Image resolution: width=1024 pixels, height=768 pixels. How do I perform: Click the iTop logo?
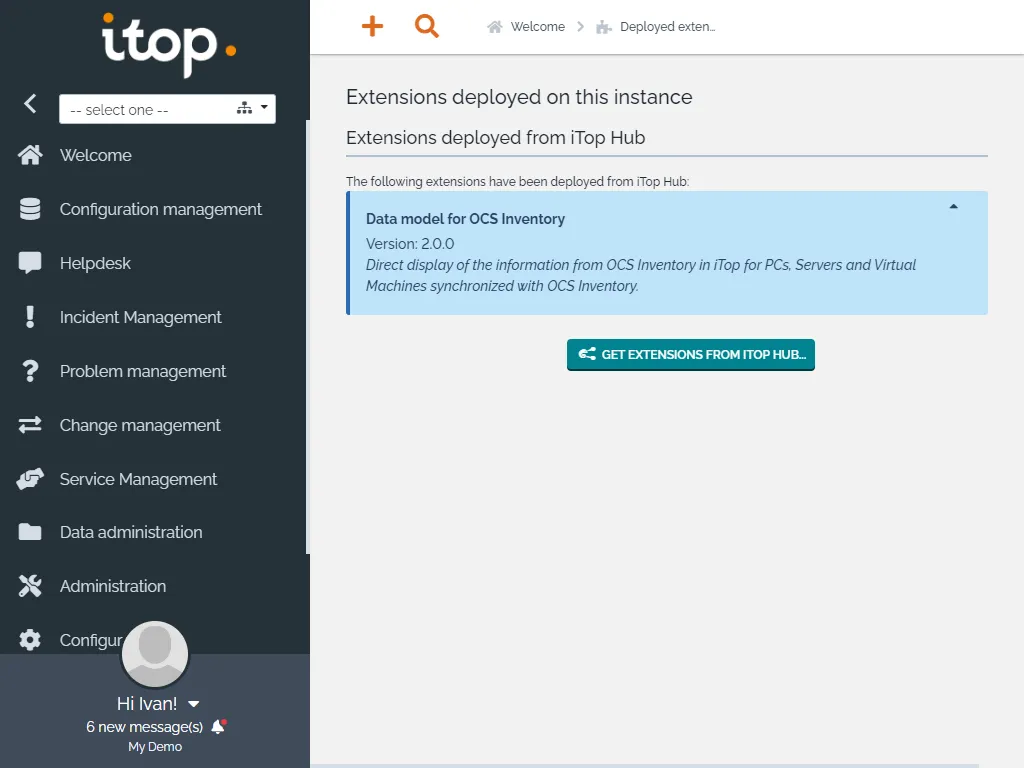tap(168, 46)
